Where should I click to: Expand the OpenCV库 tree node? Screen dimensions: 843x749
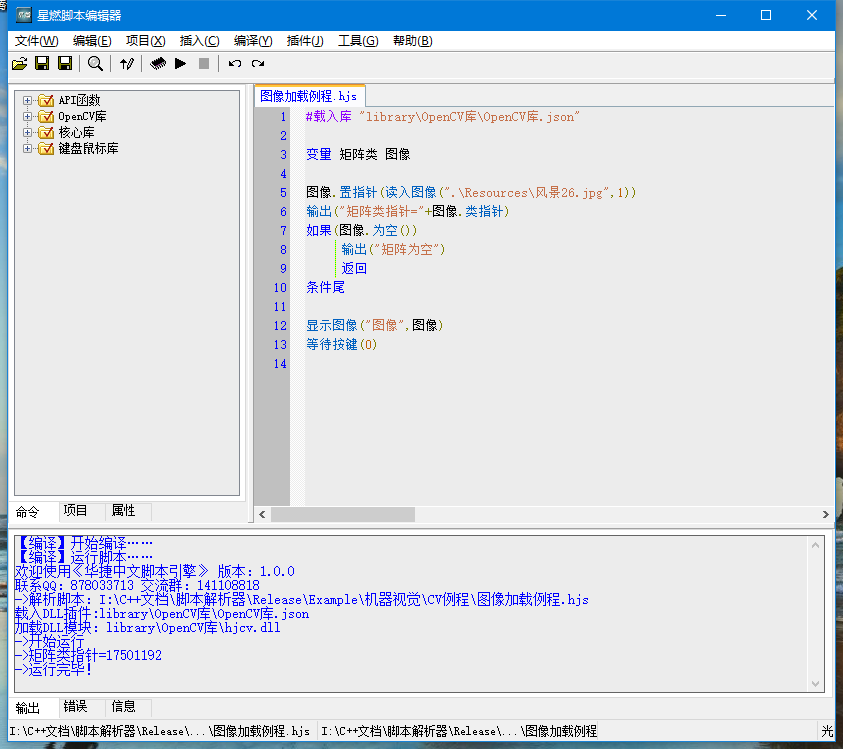[x=27, y=117]
